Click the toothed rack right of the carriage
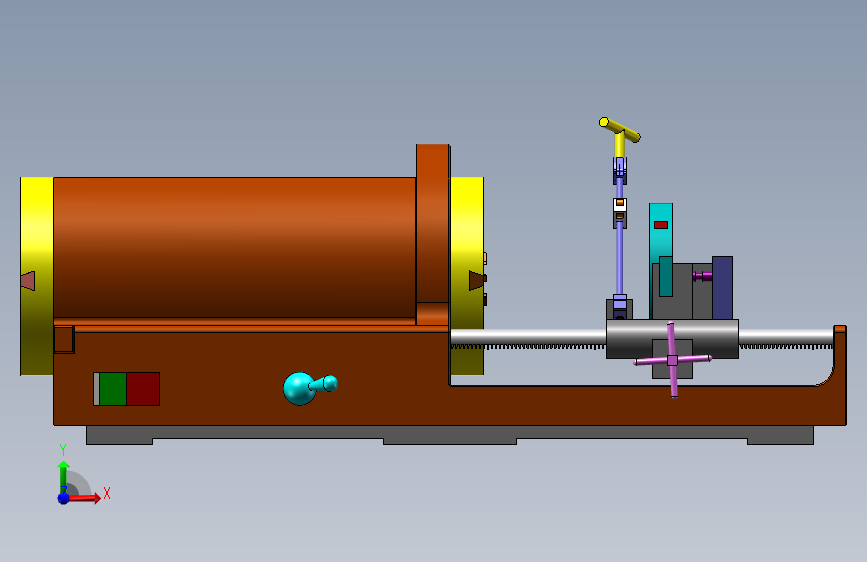This screenshot has height=562, width=867. [x=786, y=347]
